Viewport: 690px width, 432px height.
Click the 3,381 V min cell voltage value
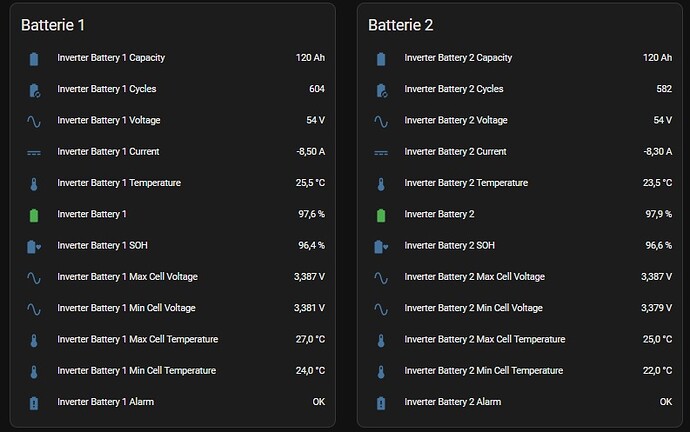click(309, 308)
